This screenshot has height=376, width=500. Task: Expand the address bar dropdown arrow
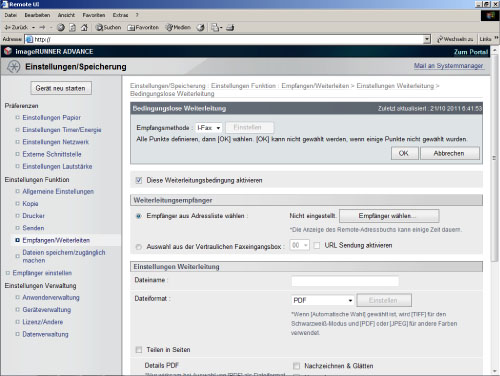[427, 39]
